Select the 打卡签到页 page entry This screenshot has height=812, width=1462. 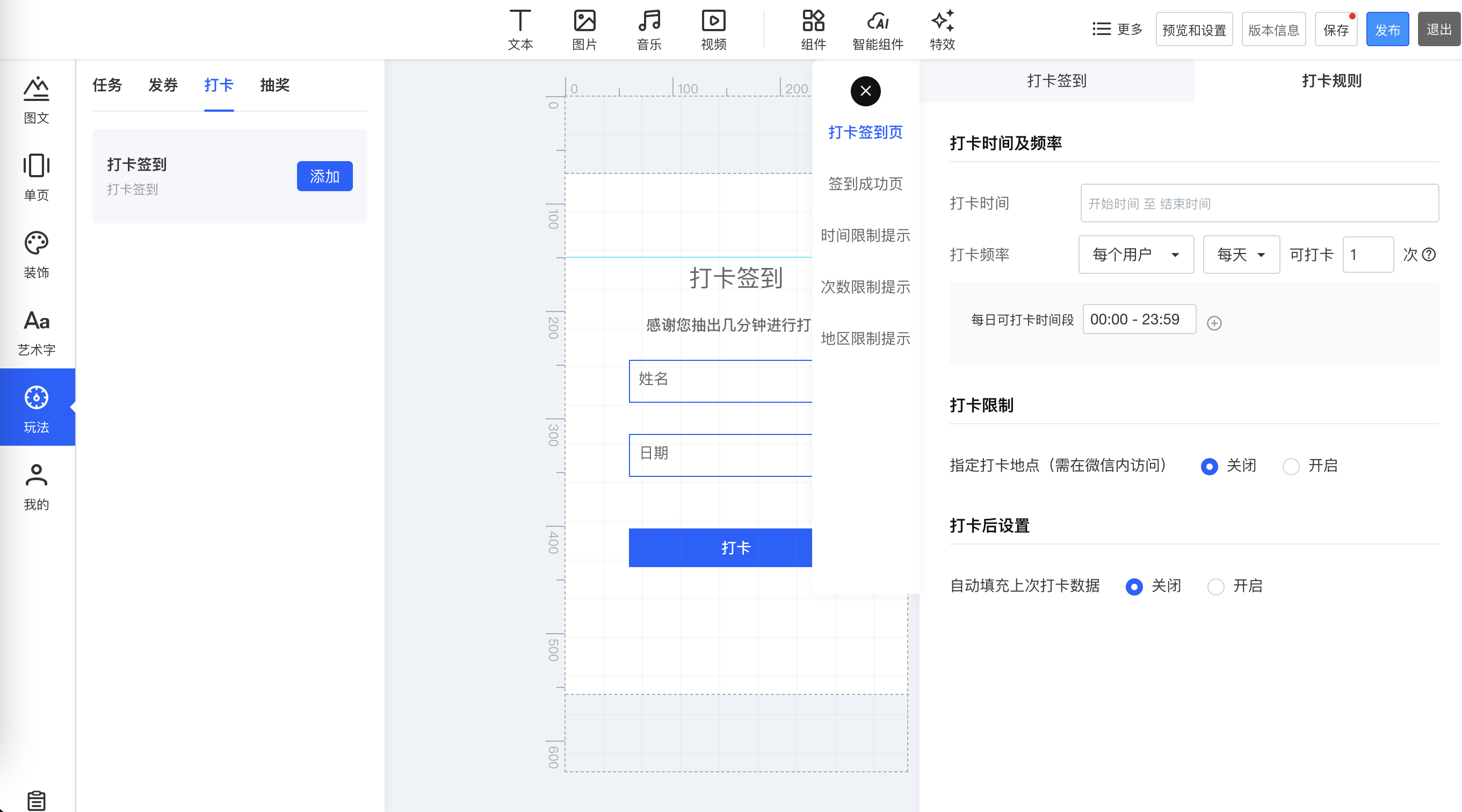point(865,132)
